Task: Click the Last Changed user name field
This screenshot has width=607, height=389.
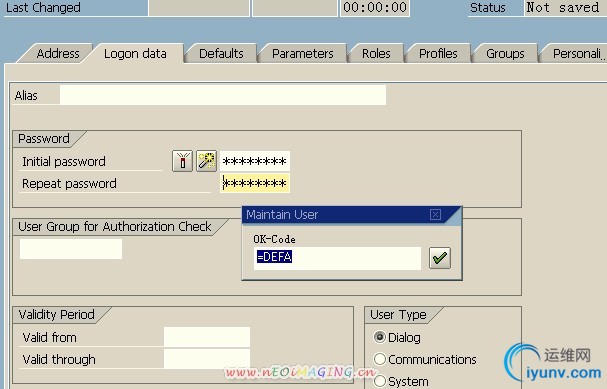Action: point(199,8)
